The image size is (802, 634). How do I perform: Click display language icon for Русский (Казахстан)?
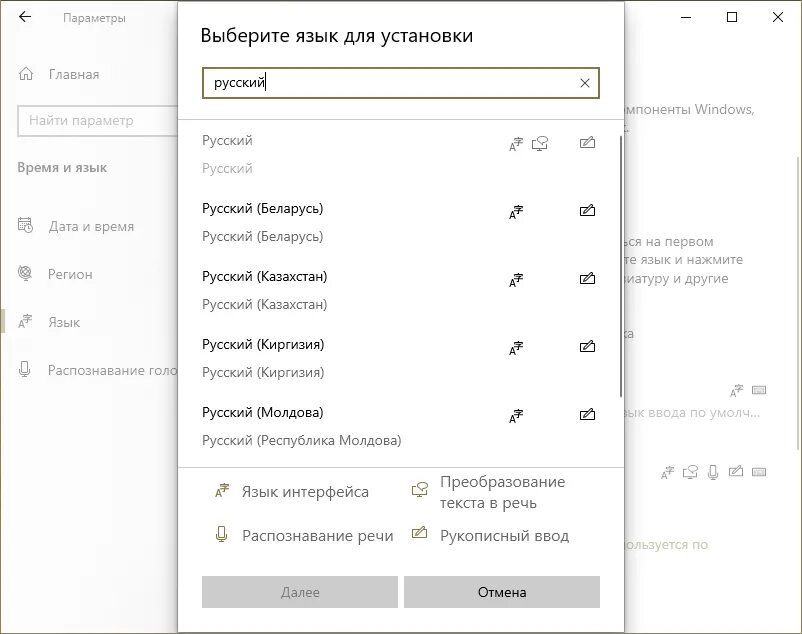click(x=516, y=280)
